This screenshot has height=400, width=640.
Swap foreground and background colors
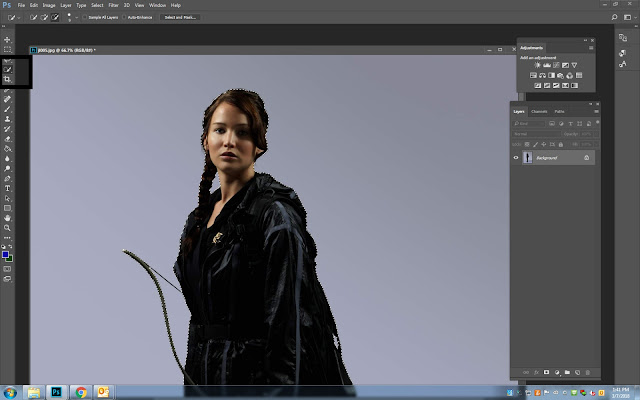click(x=10, y=247)
